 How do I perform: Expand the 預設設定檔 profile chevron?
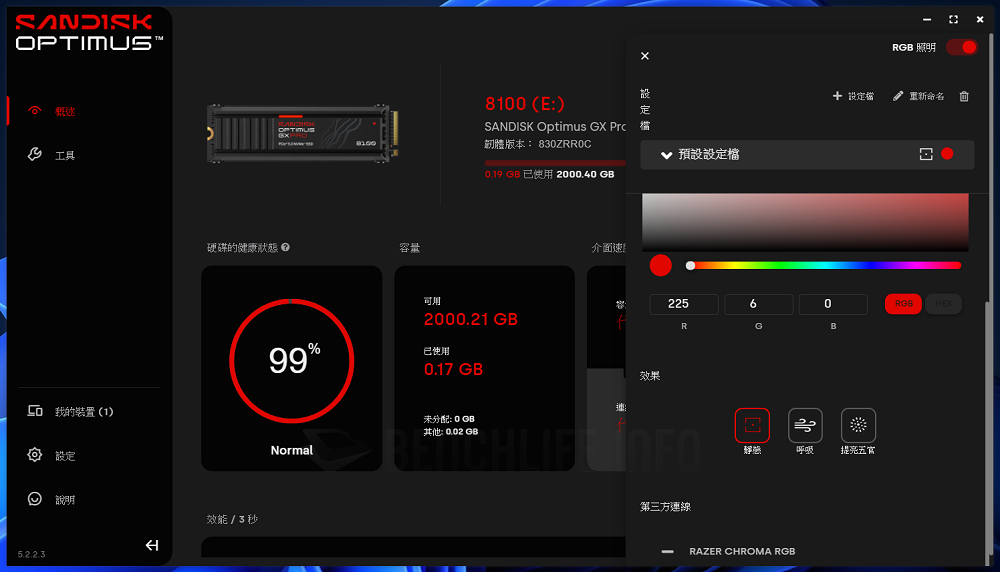coord(666,155)
